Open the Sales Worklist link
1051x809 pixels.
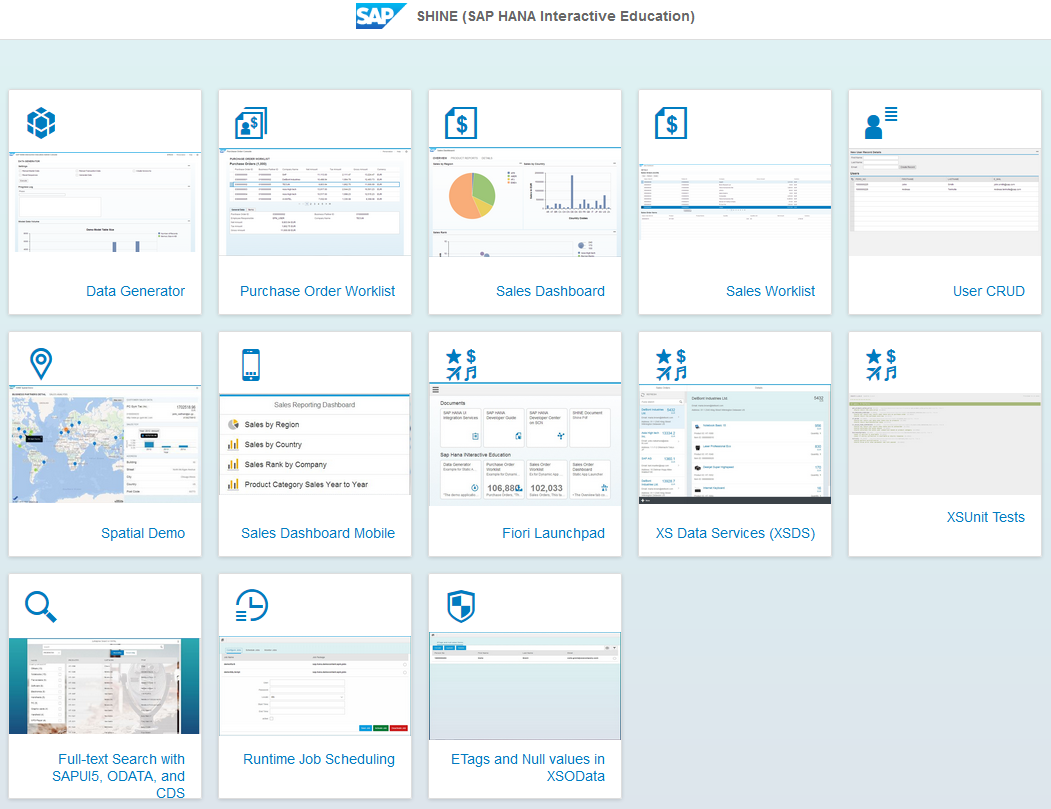coord(770,291)
